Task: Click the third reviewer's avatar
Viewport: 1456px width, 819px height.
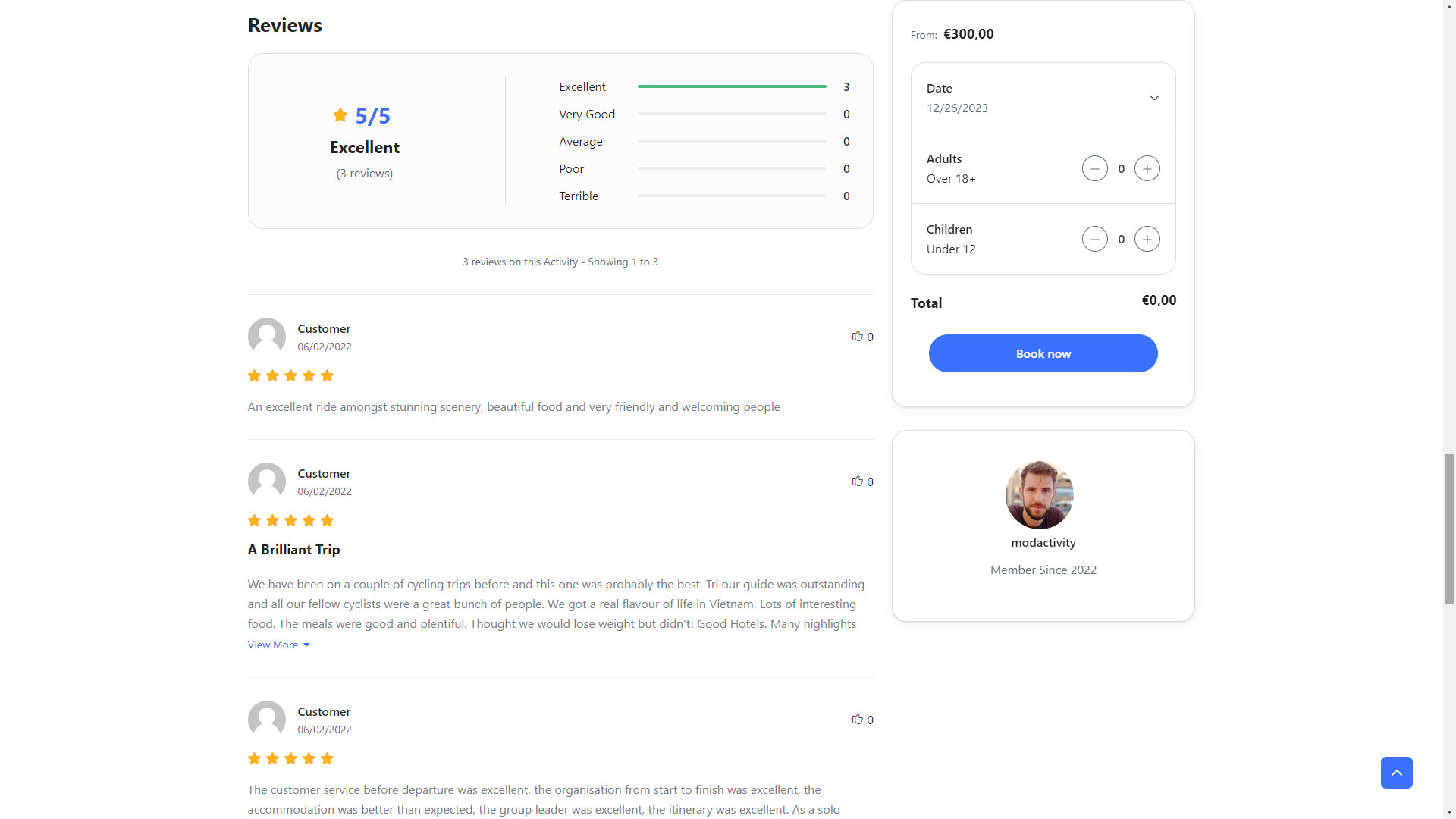Action: coord(267,719)
